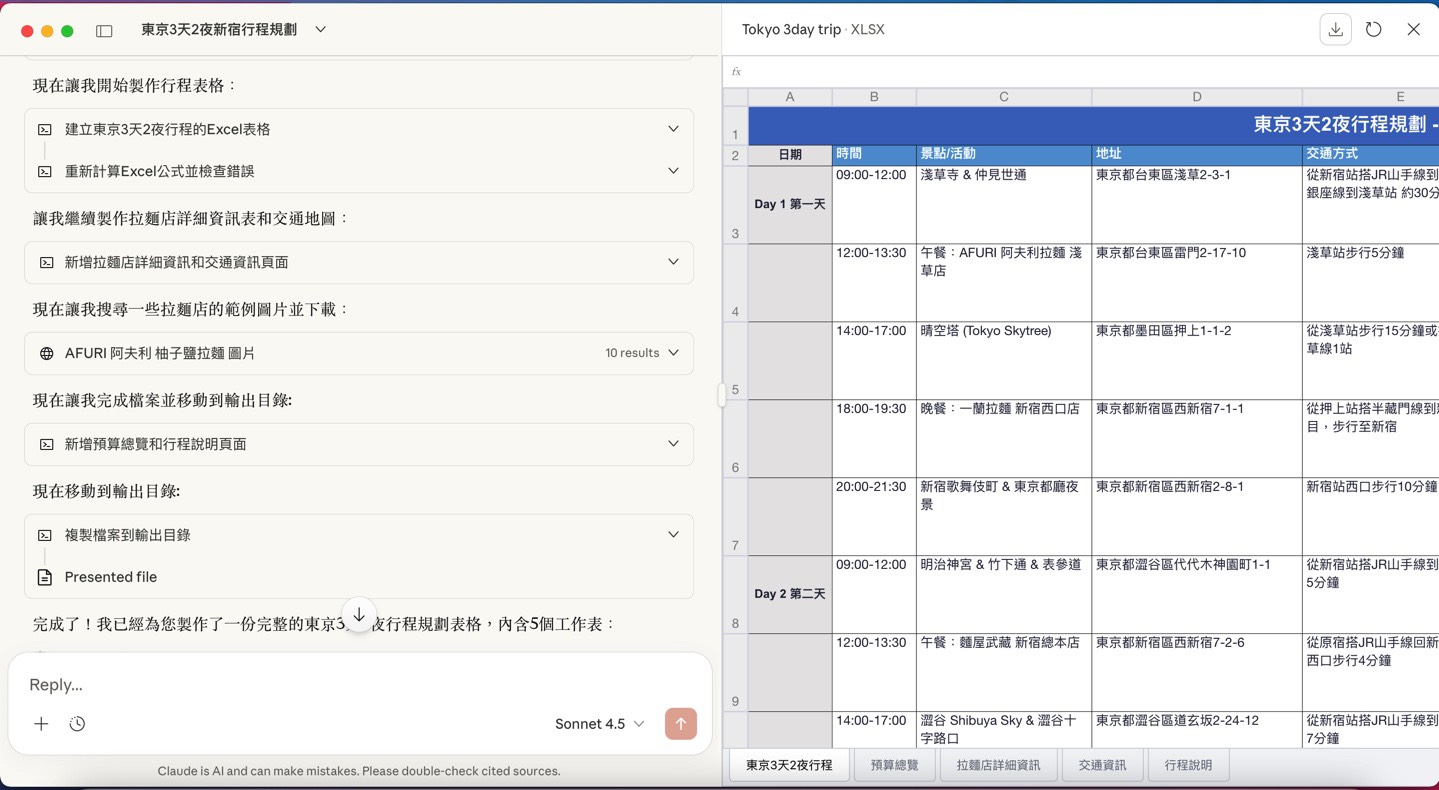Open the 交通資訊 sheet tab
Image resolution: width=1439 pixels, height=790 pixels.
tap(1102, 765)
